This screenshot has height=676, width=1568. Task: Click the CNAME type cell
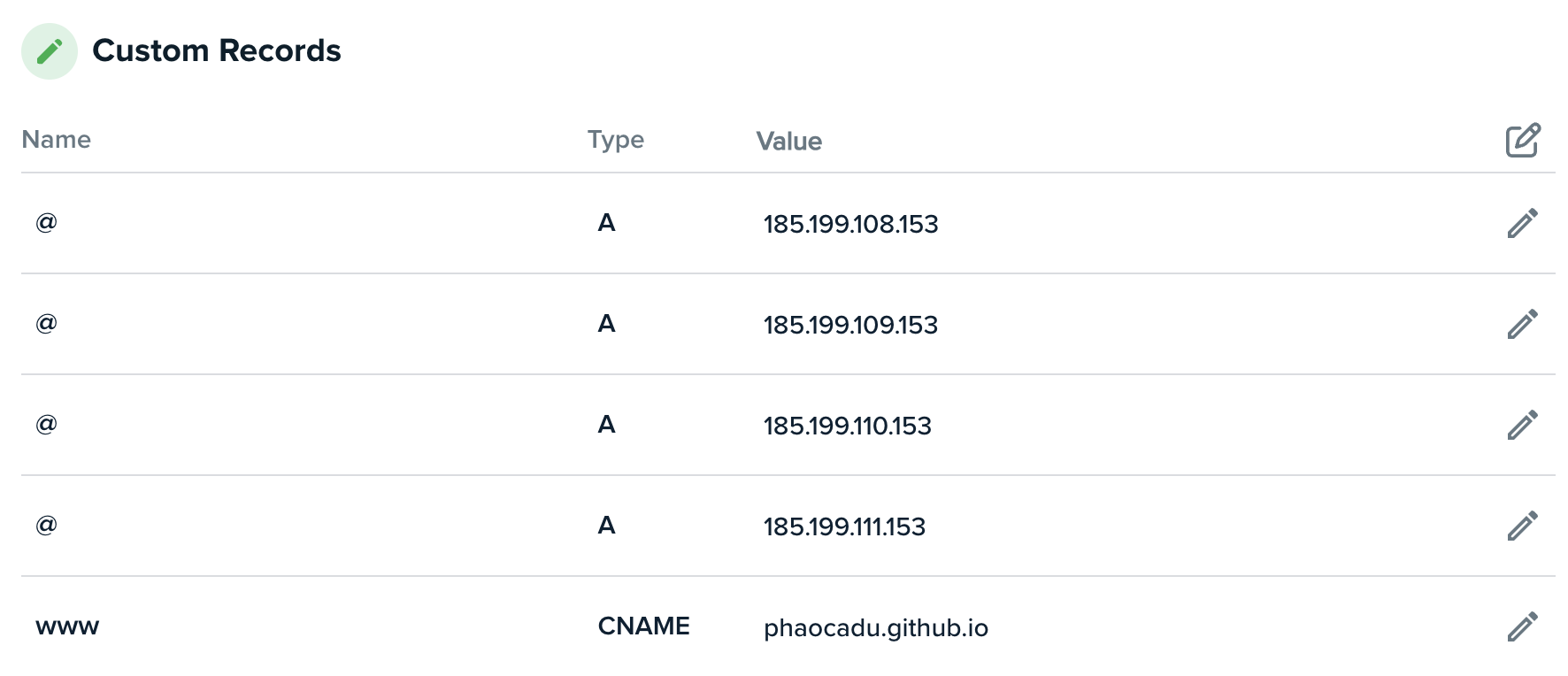pyautogui.click(x=644, y=626)
